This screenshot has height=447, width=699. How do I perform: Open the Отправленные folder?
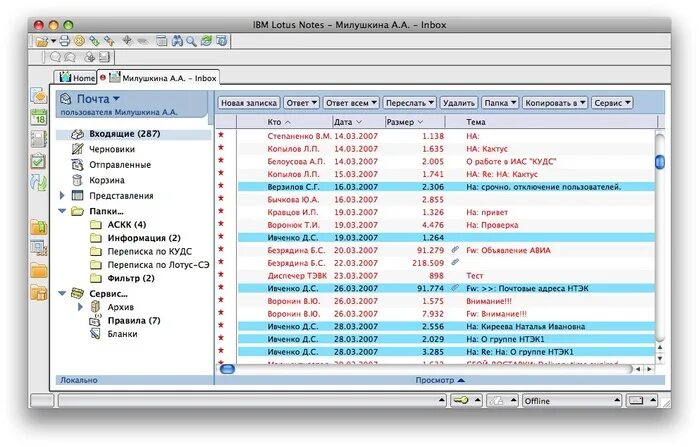click(120, 165)
